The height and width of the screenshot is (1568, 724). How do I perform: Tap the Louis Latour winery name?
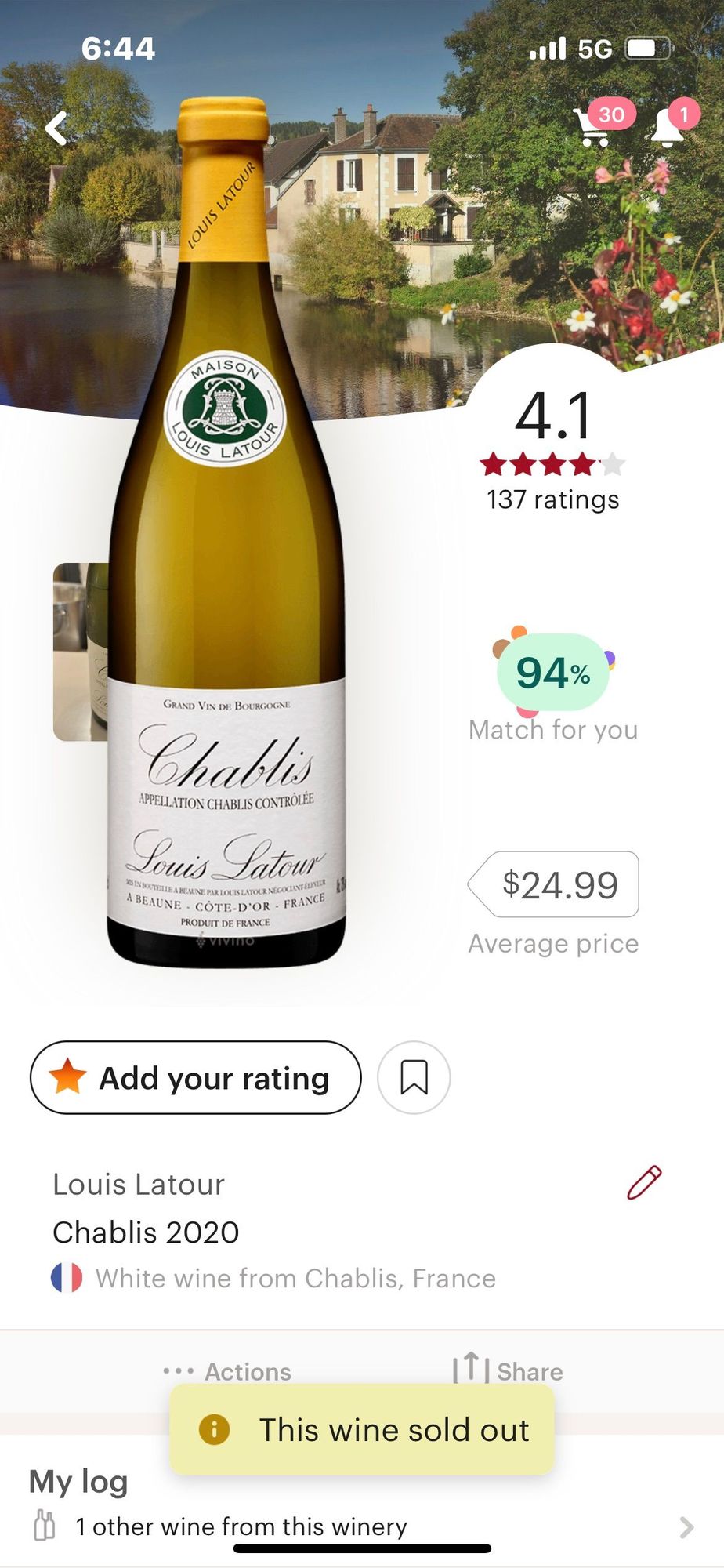139,1184
